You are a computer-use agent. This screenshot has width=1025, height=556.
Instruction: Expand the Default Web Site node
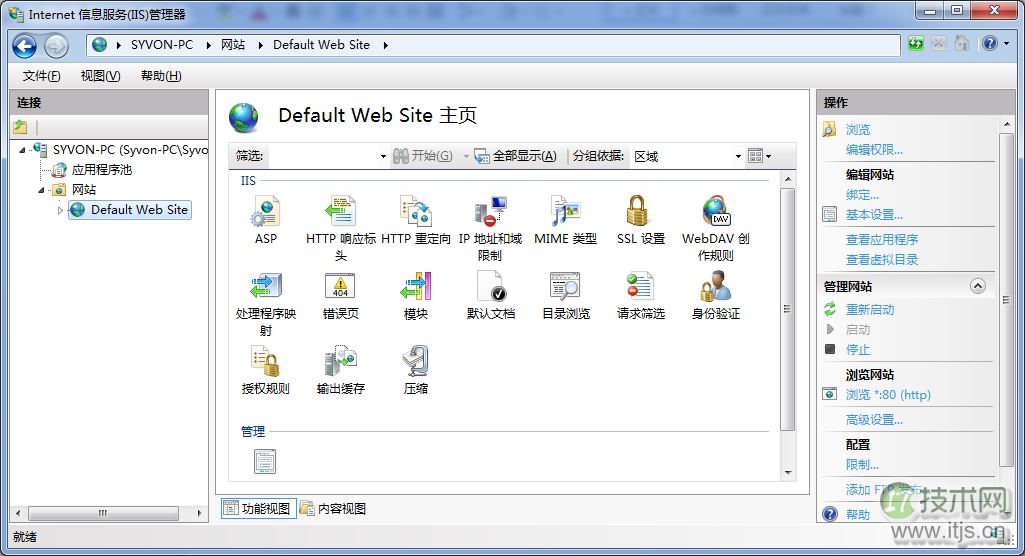[60, 210]
